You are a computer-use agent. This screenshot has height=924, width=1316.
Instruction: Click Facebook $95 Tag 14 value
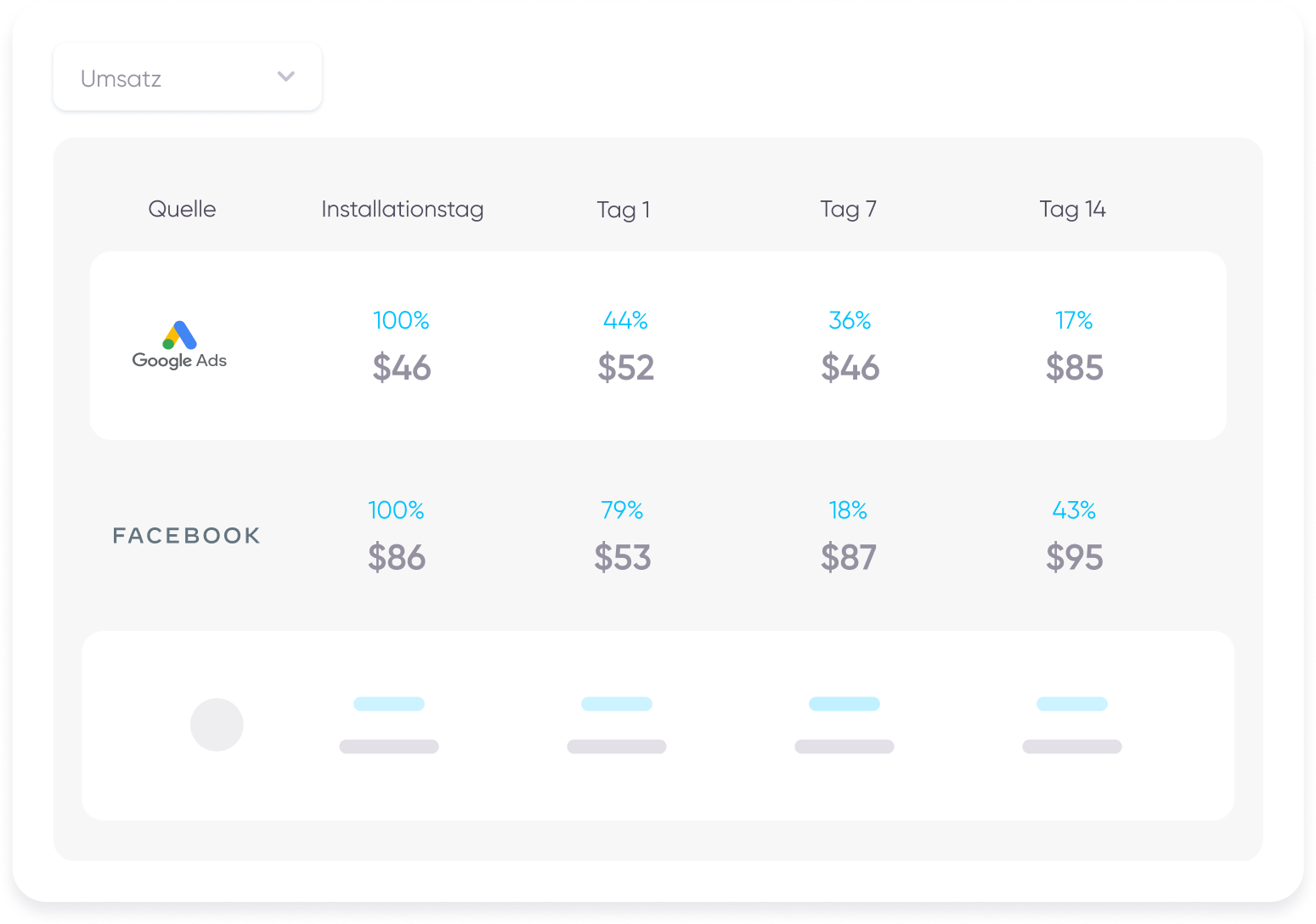1074,557
